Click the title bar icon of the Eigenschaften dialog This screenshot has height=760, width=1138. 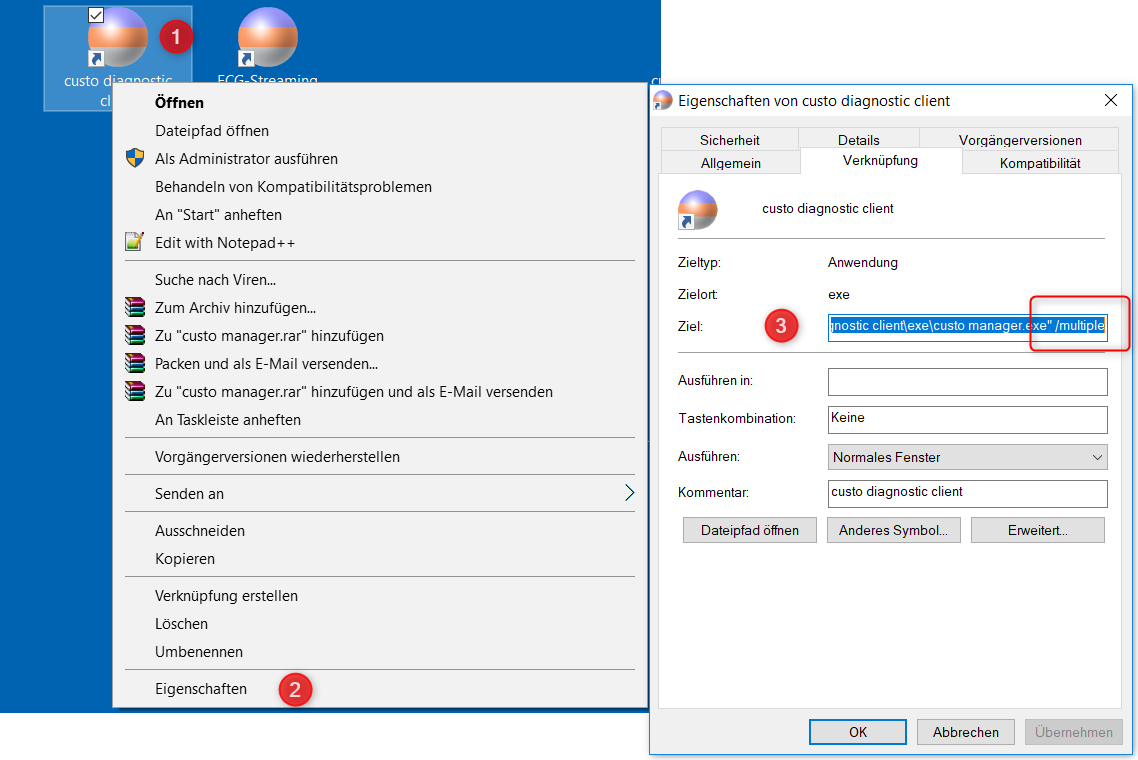point(663,101)
